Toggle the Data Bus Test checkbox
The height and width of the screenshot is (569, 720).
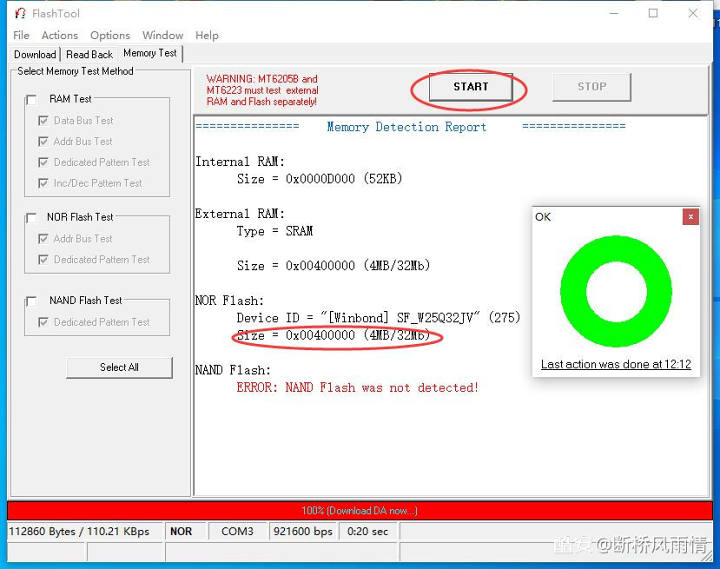coord(43,121)
